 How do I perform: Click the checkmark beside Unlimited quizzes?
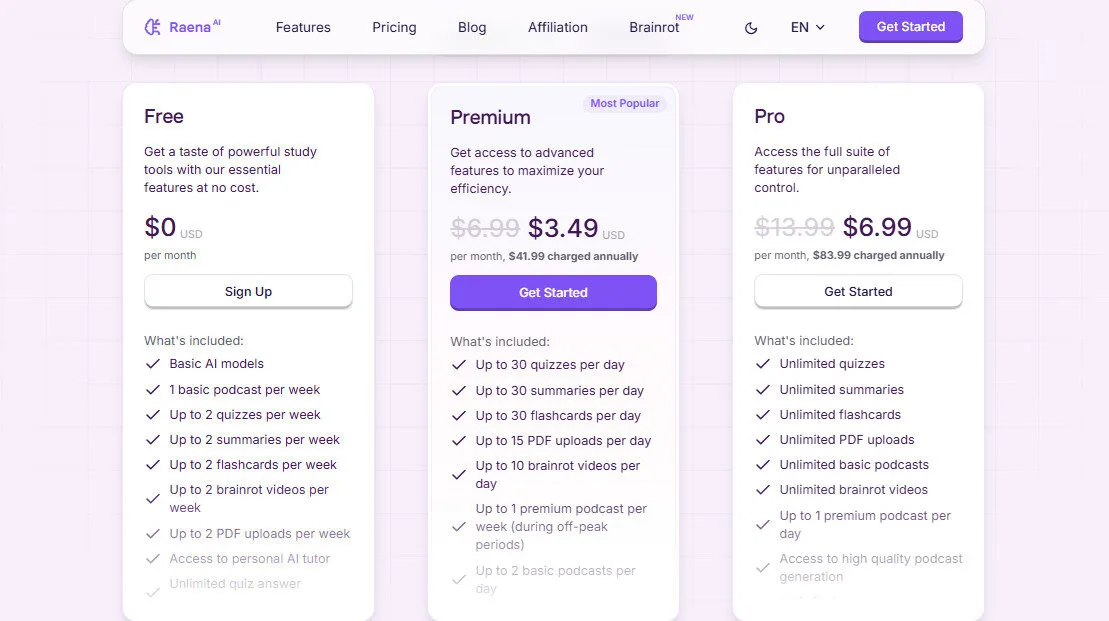coord(764,364)
